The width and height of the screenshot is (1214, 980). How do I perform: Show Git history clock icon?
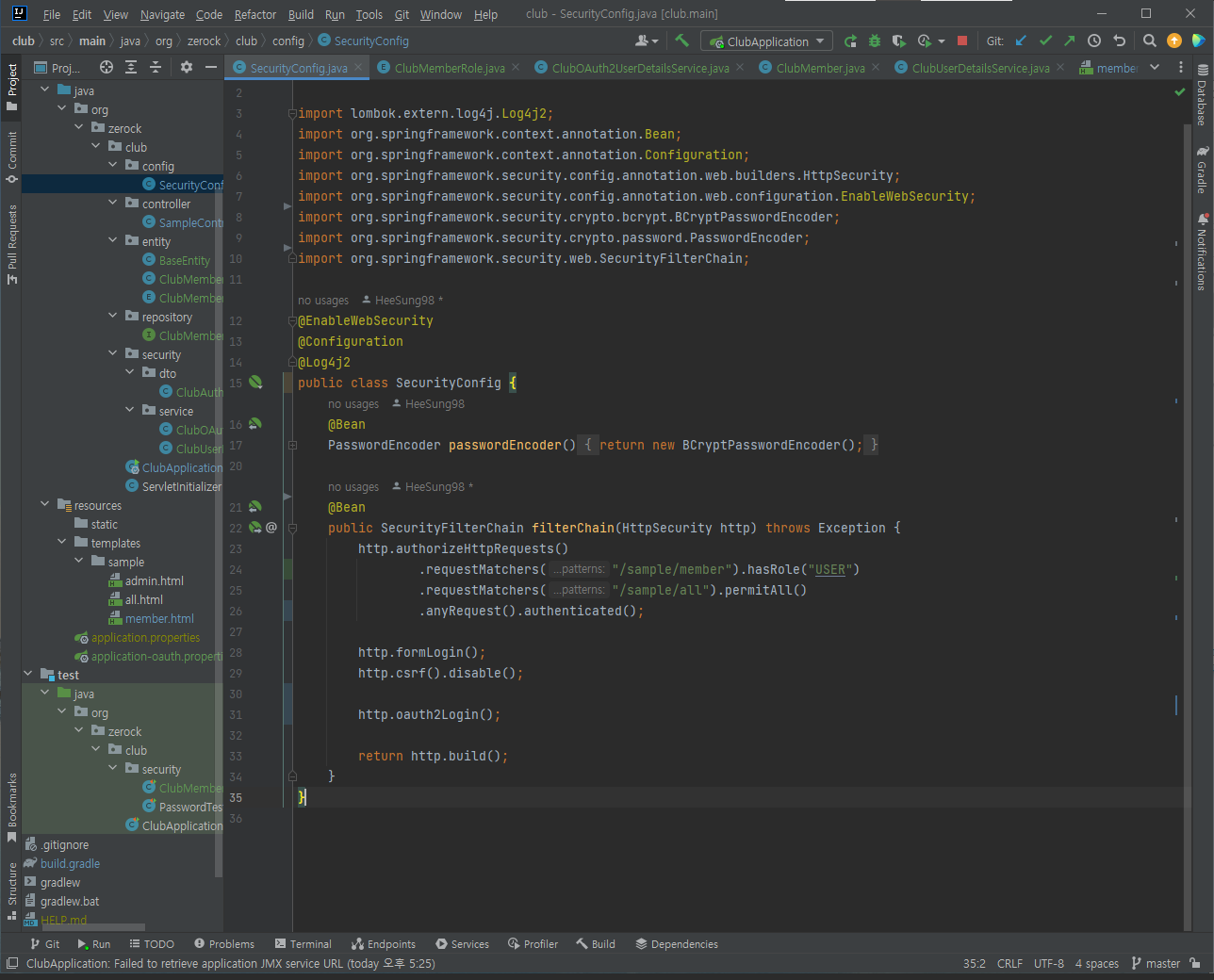pos(1094,41)
